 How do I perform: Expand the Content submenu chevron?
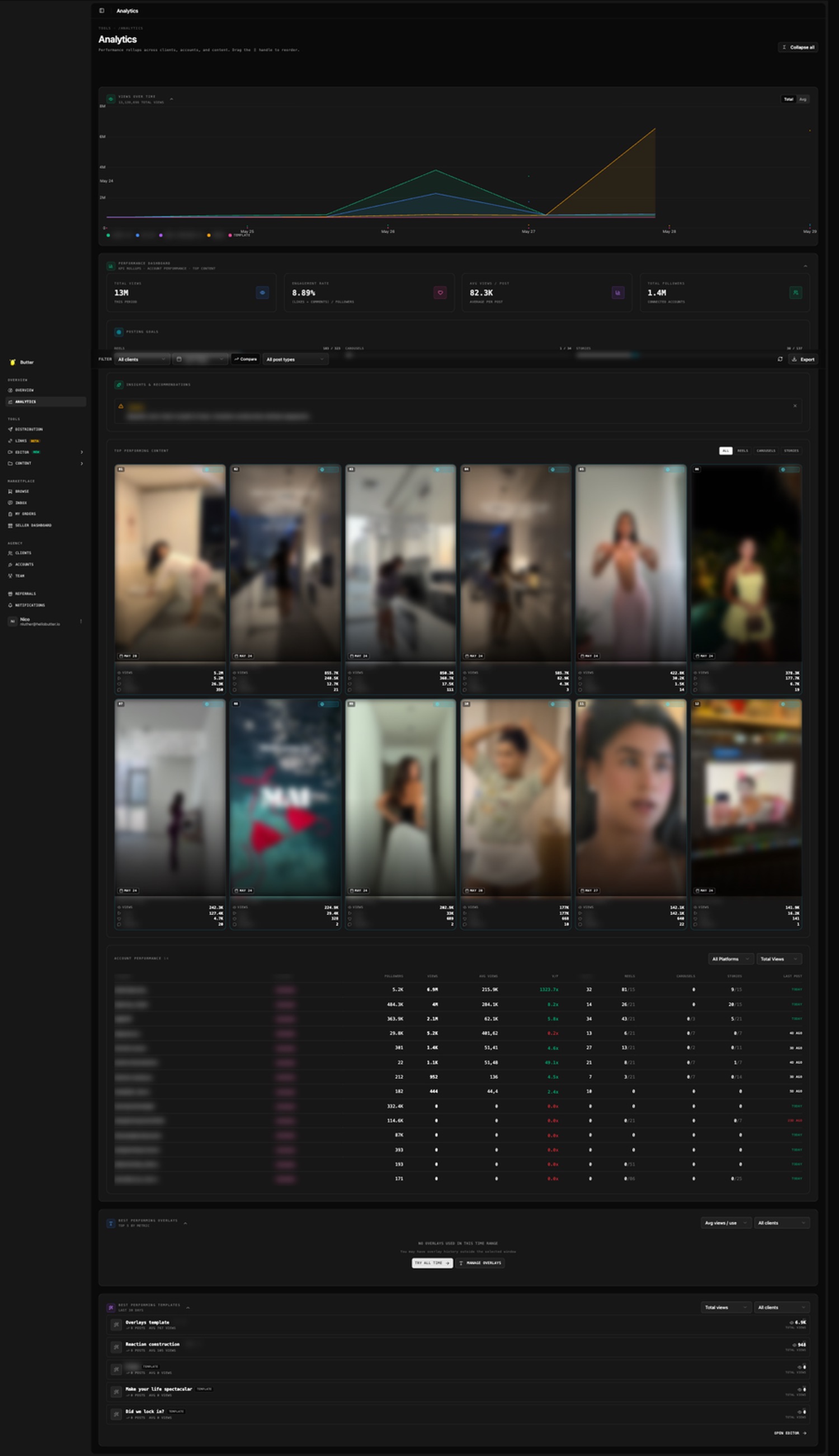click(x=81, y=463)
